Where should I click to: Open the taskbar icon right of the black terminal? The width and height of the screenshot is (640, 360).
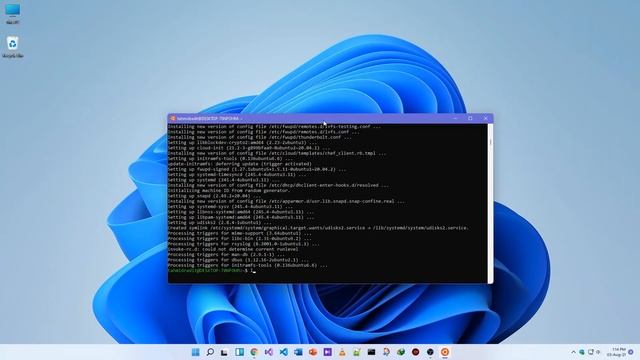click(x=386, y=352)
